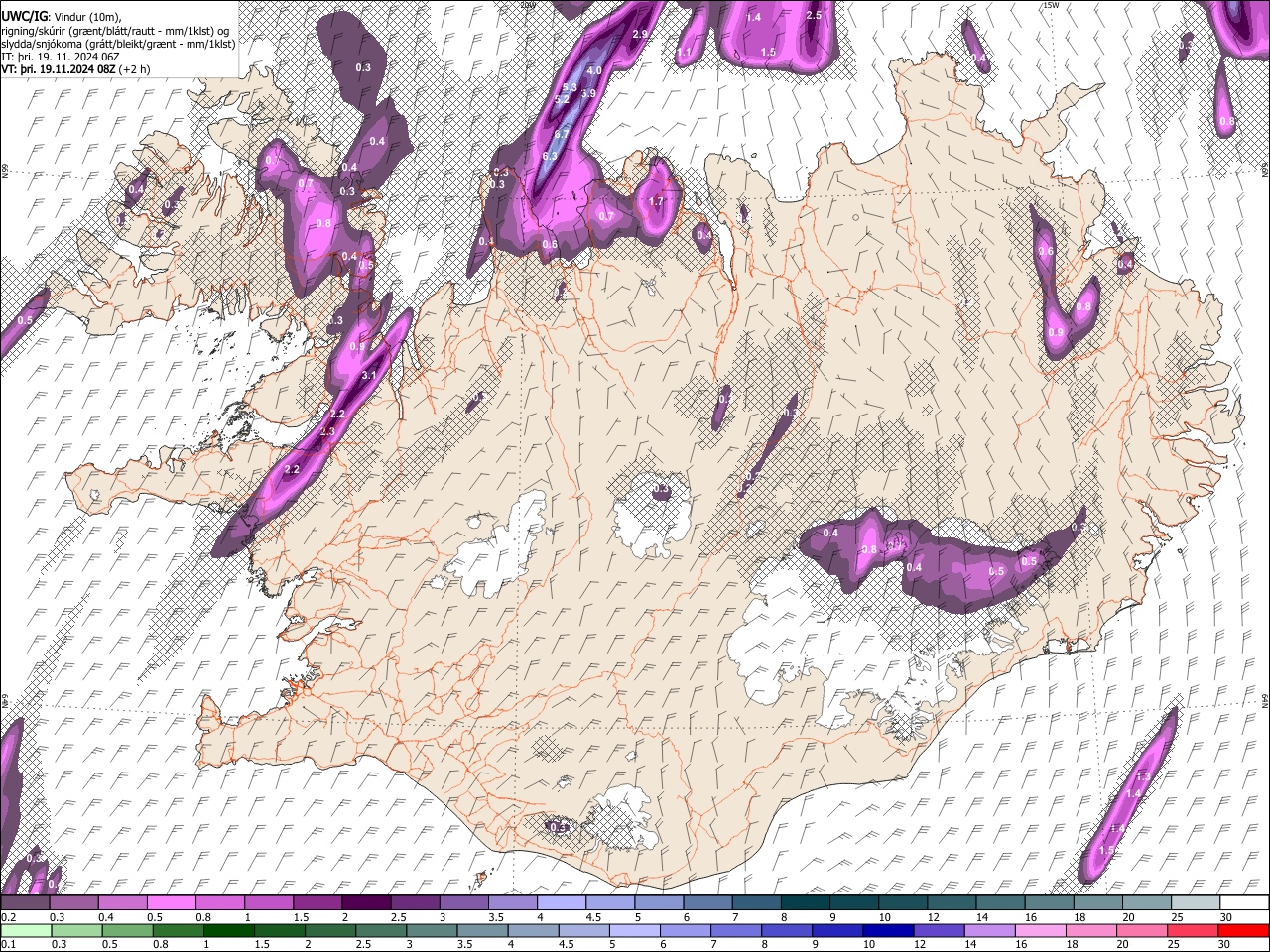Pick the purple-row swatch starting at 8
1270x952 pixels.
[804, 903]
